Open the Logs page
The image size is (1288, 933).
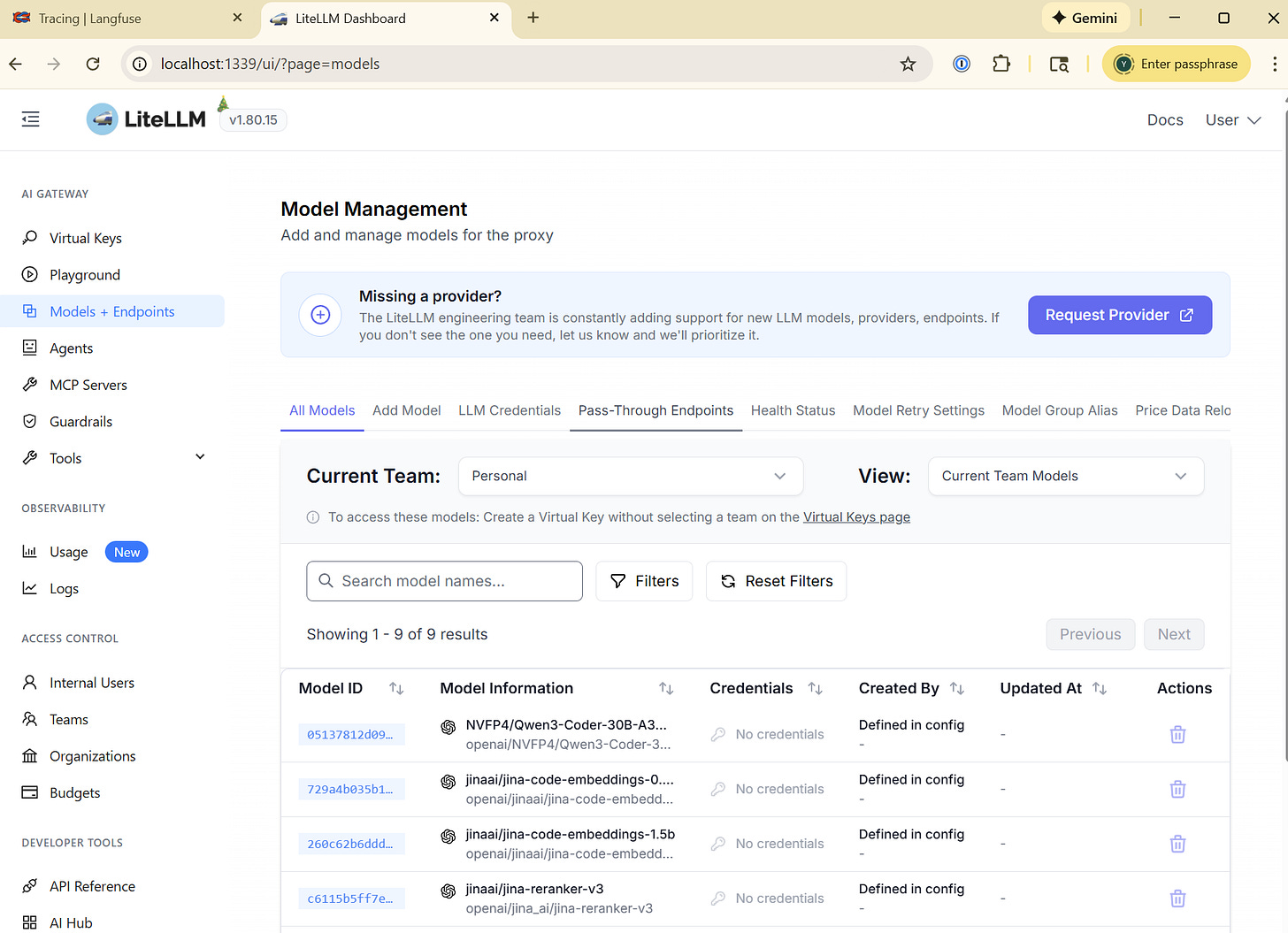click(x=64, y=589)
